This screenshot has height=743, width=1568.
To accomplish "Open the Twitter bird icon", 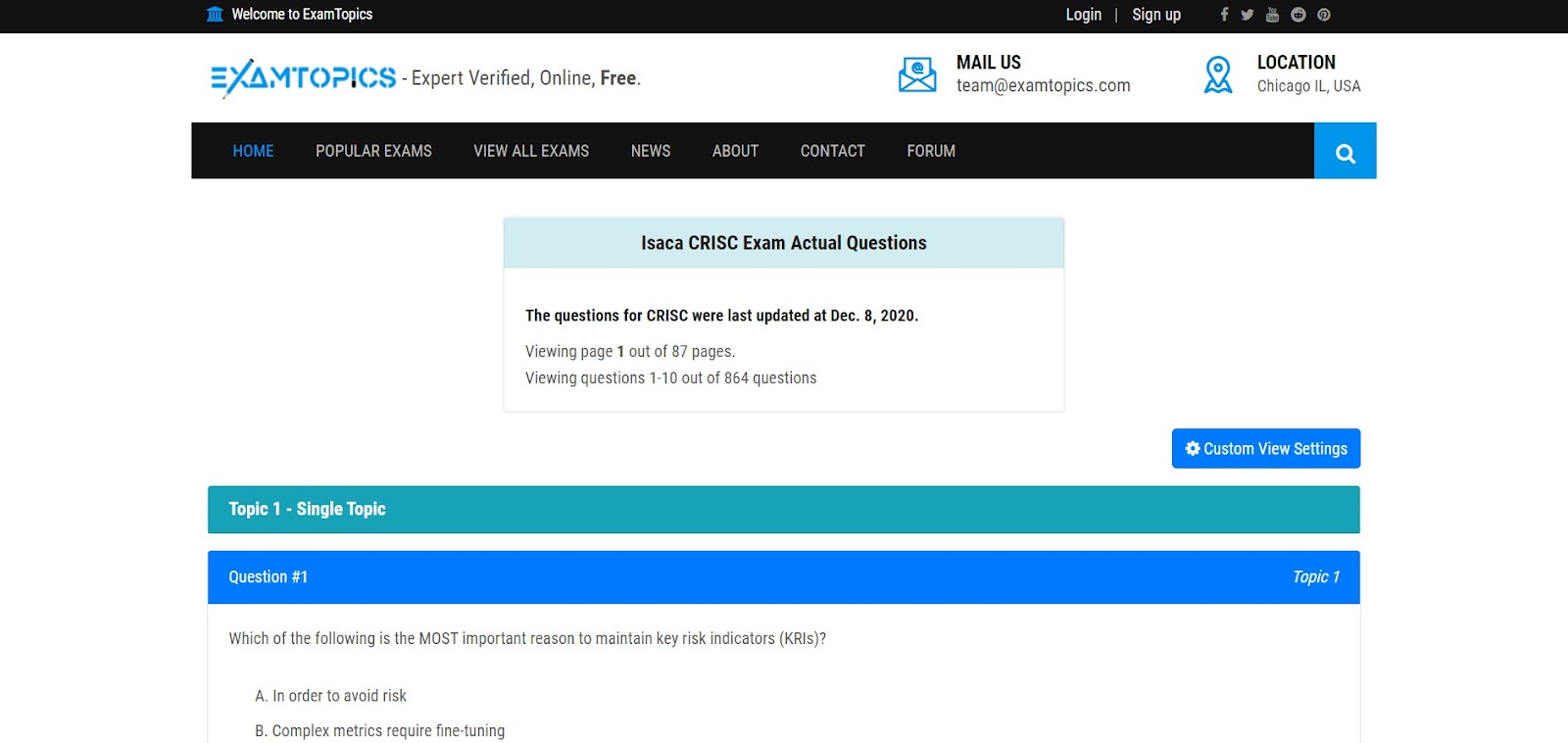I will (1248, 15).
